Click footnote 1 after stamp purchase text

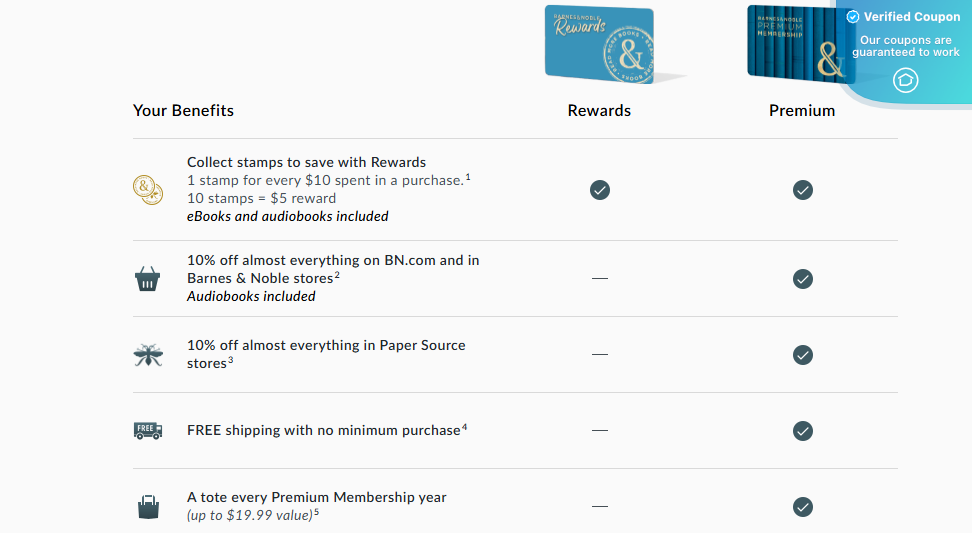(467, 177)
